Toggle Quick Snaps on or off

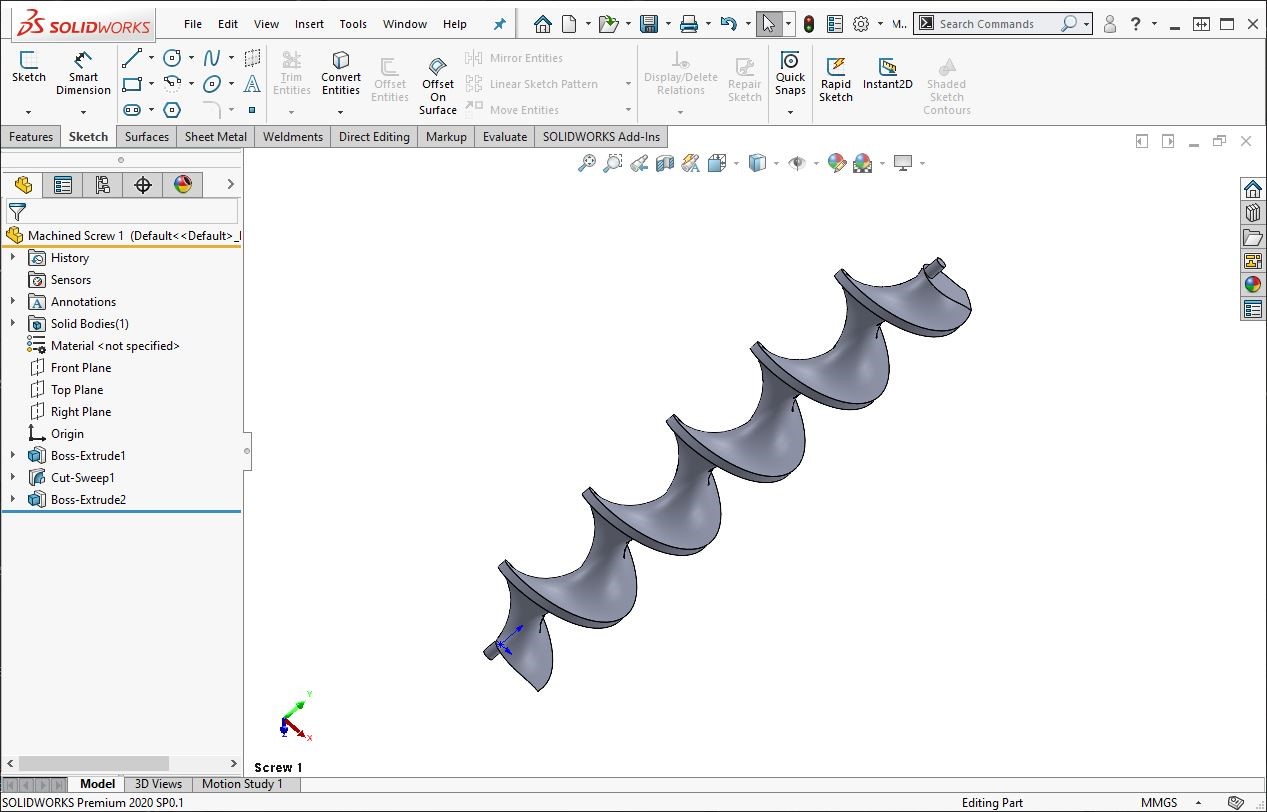point(790,73)
